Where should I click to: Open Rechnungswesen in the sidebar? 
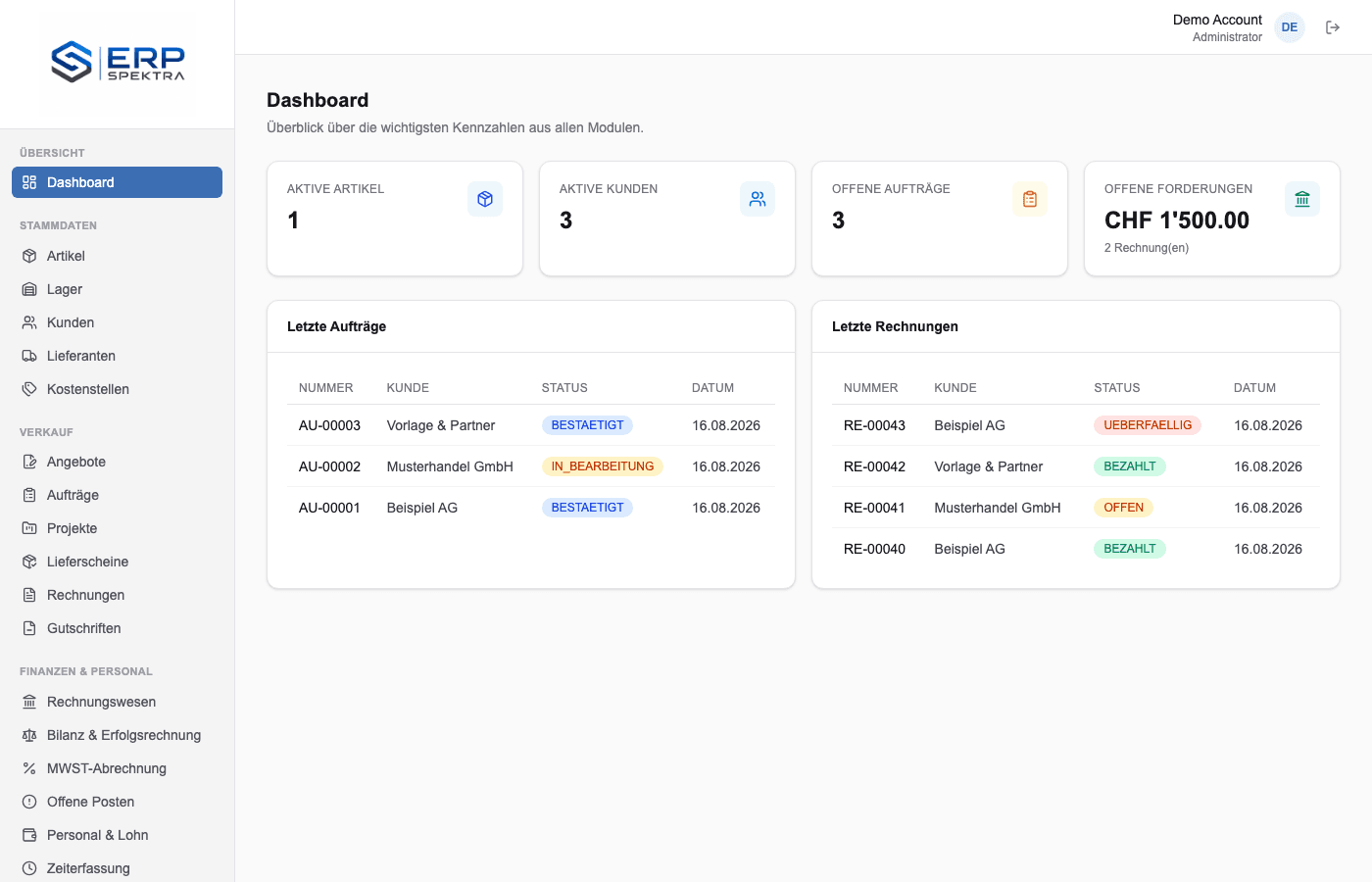[117, 702]
